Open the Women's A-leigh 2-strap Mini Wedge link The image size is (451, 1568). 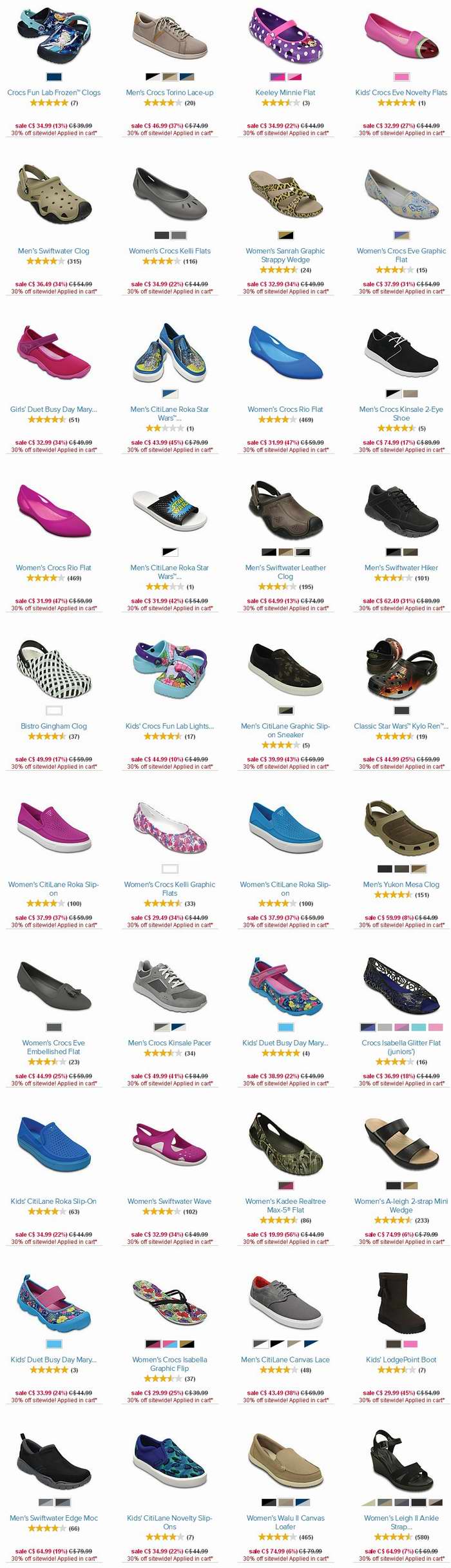click(x=401, y=1206)
